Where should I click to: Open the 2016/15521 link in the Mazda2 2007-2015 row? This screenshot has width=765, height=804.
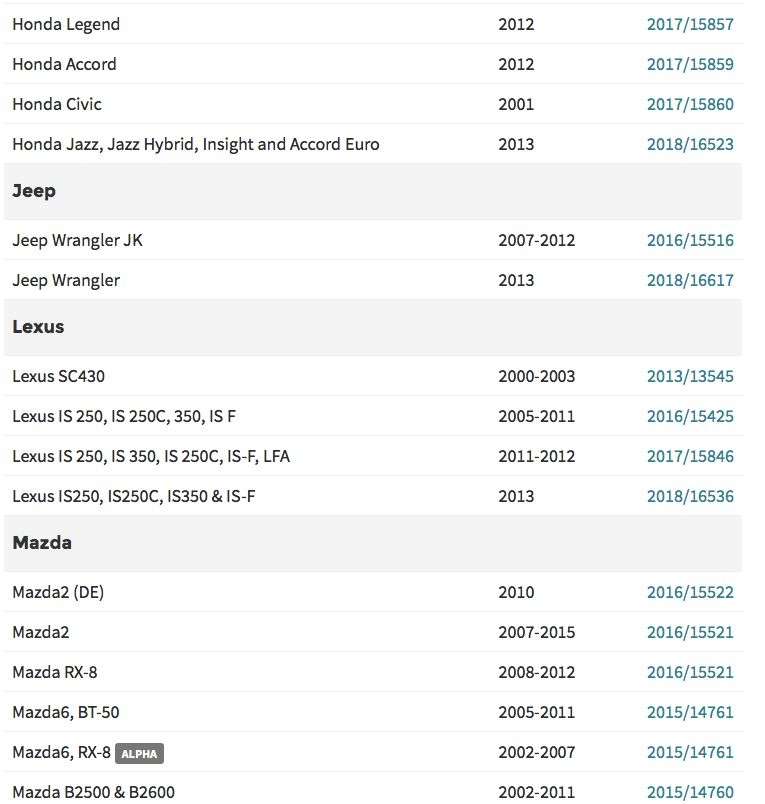click(x=690, y=632)
